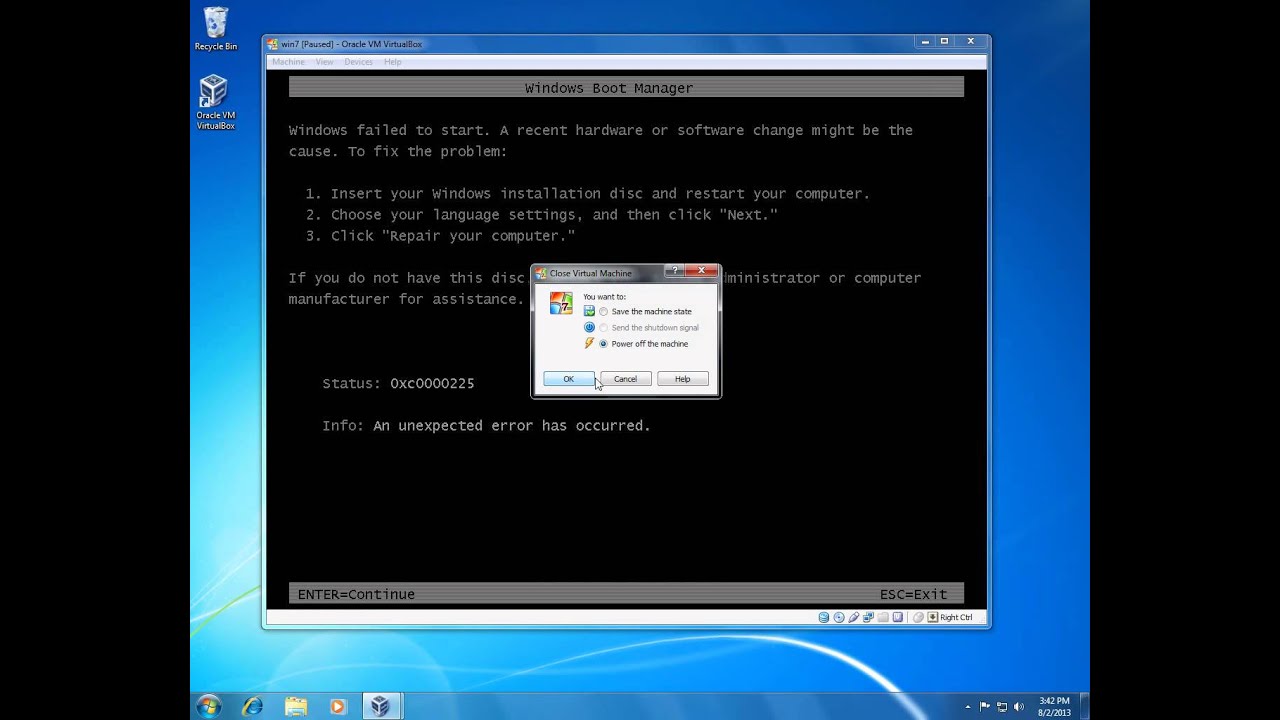Maximize the win7 VirtualBox window
The height and width of the screenshot is (720, 1280).
[x=944, y=41]
